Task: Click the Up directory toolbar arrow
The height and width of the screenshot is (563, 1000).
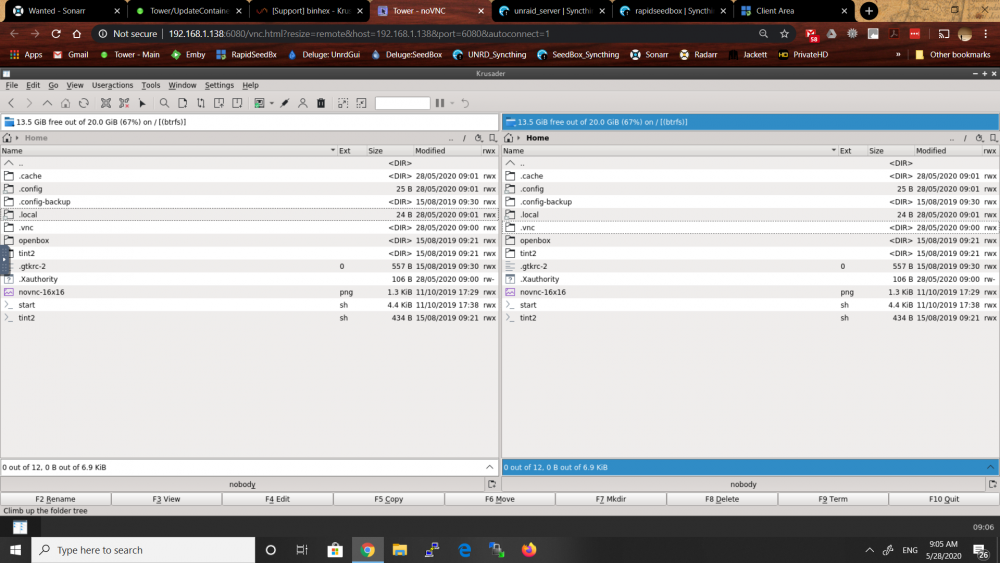Action: [47, 103]
